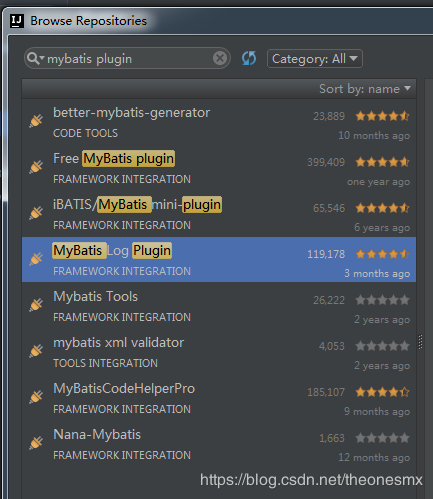Click download count 1,663

pos(332,438)
